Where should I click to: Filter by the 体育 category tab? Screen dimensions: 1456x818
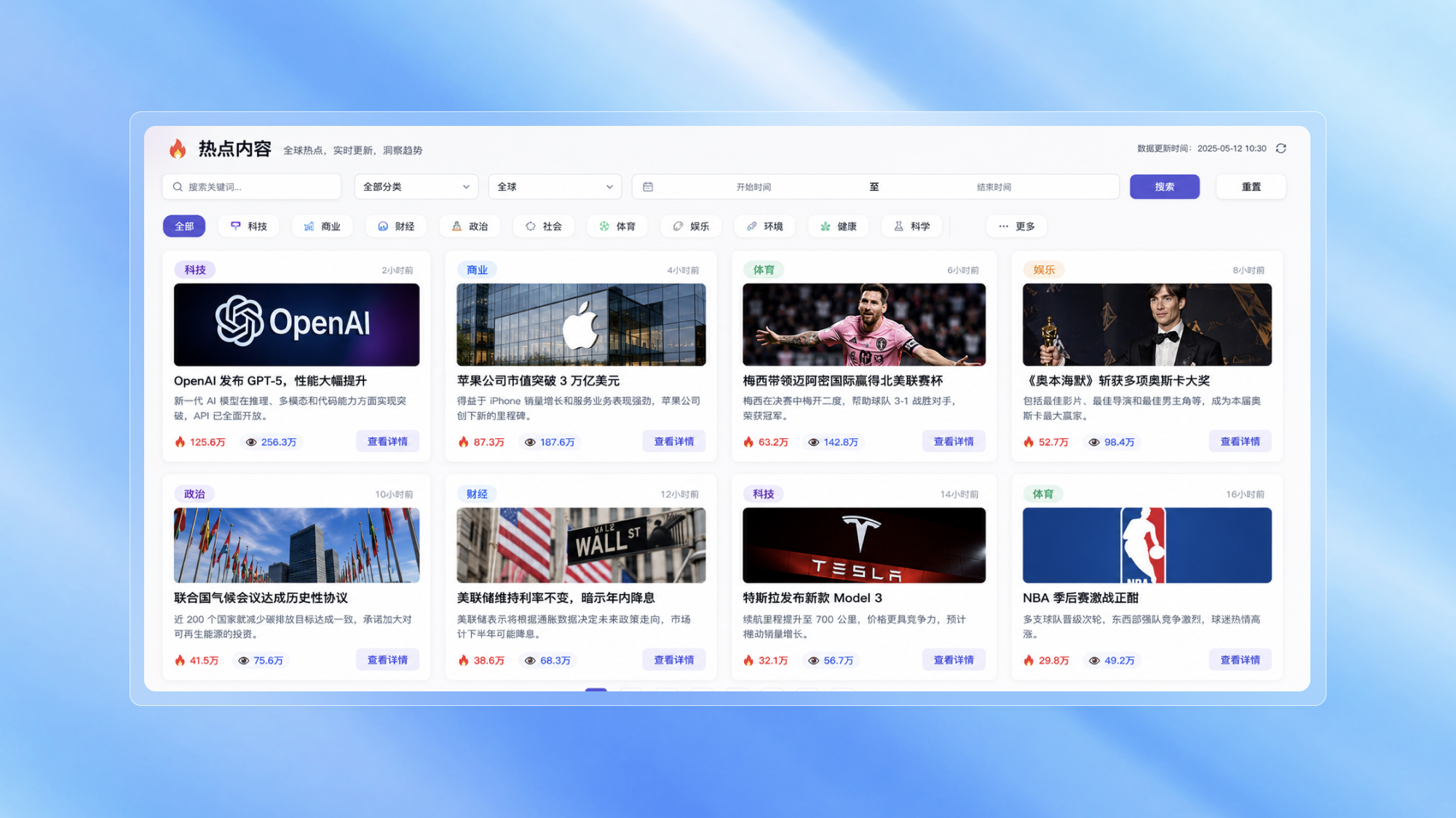tap(617, 226)
